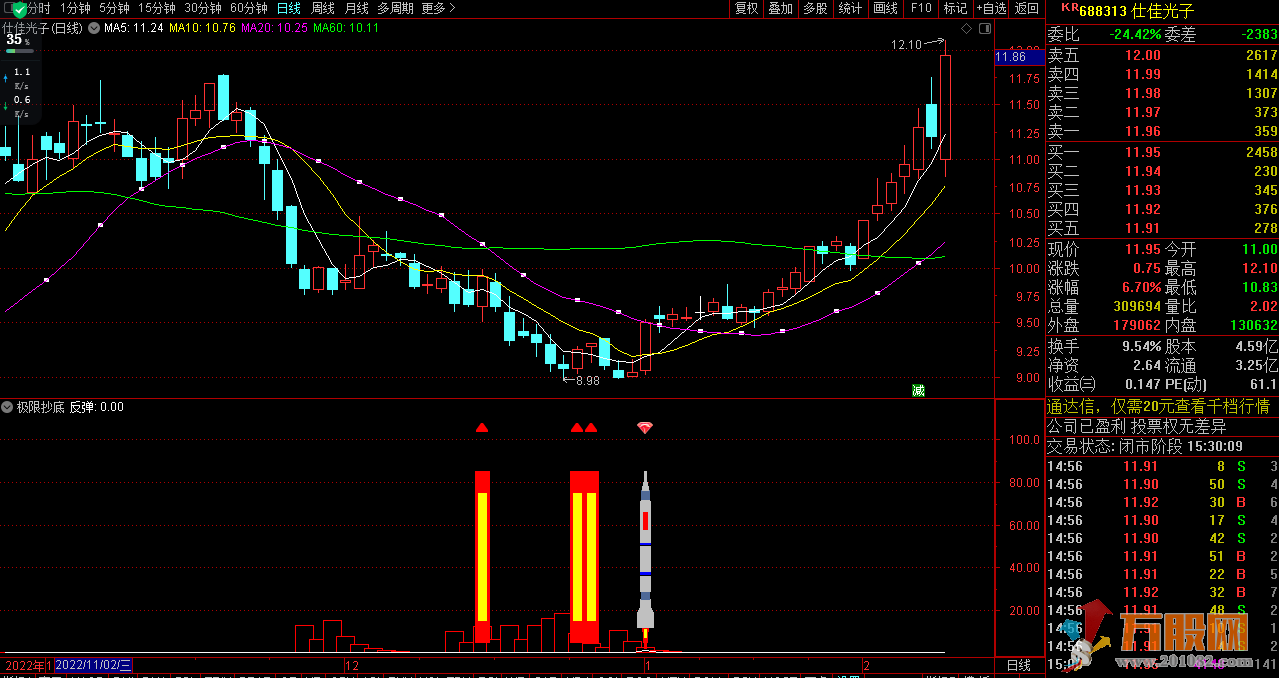Select the 周线 weekly period tab
Viewport: 1279px width, 678px height.
(323, 8)
